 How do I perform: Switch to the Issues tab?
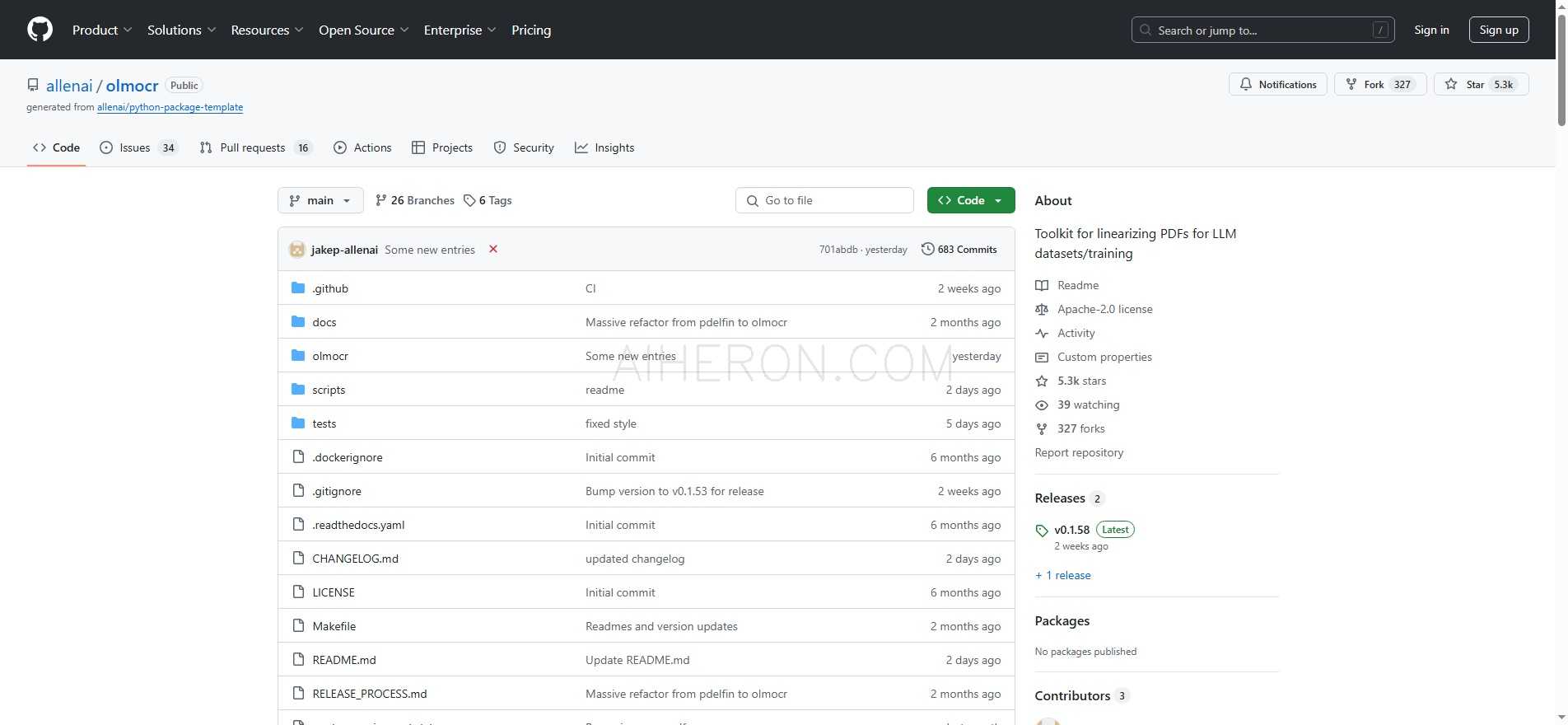point(138,147)
